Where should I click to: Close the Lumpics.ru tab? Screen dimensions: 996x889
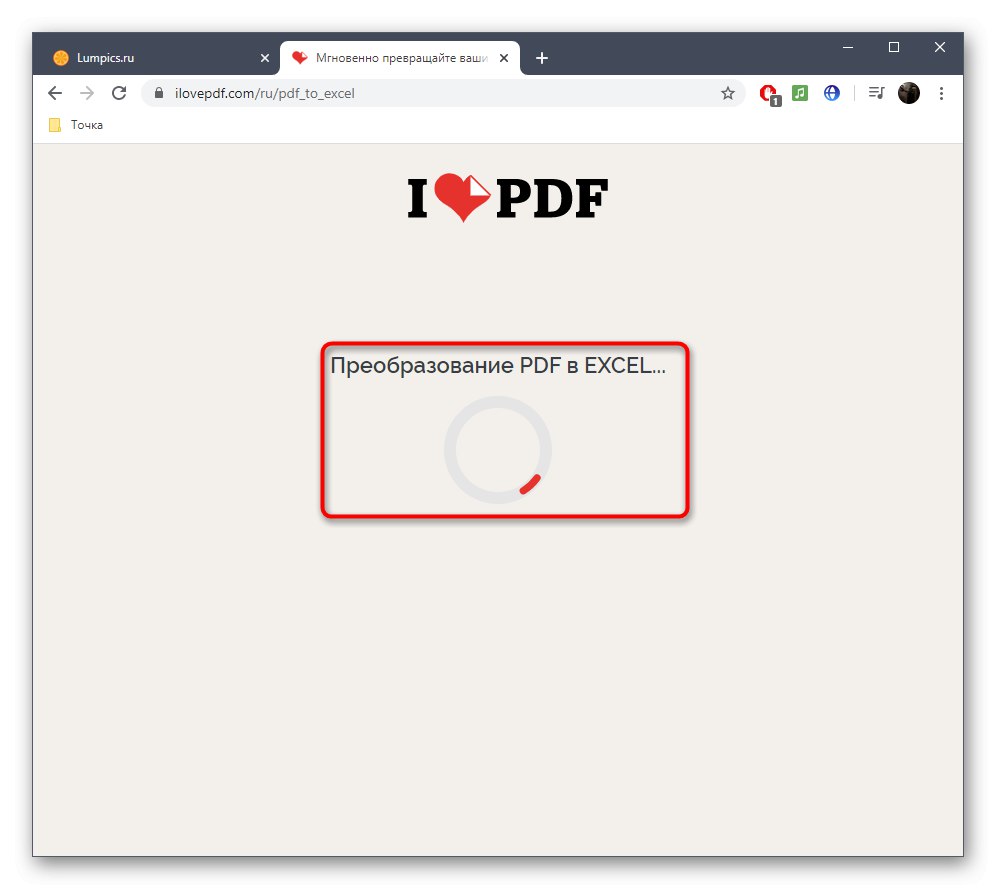[x=265, y=57]
